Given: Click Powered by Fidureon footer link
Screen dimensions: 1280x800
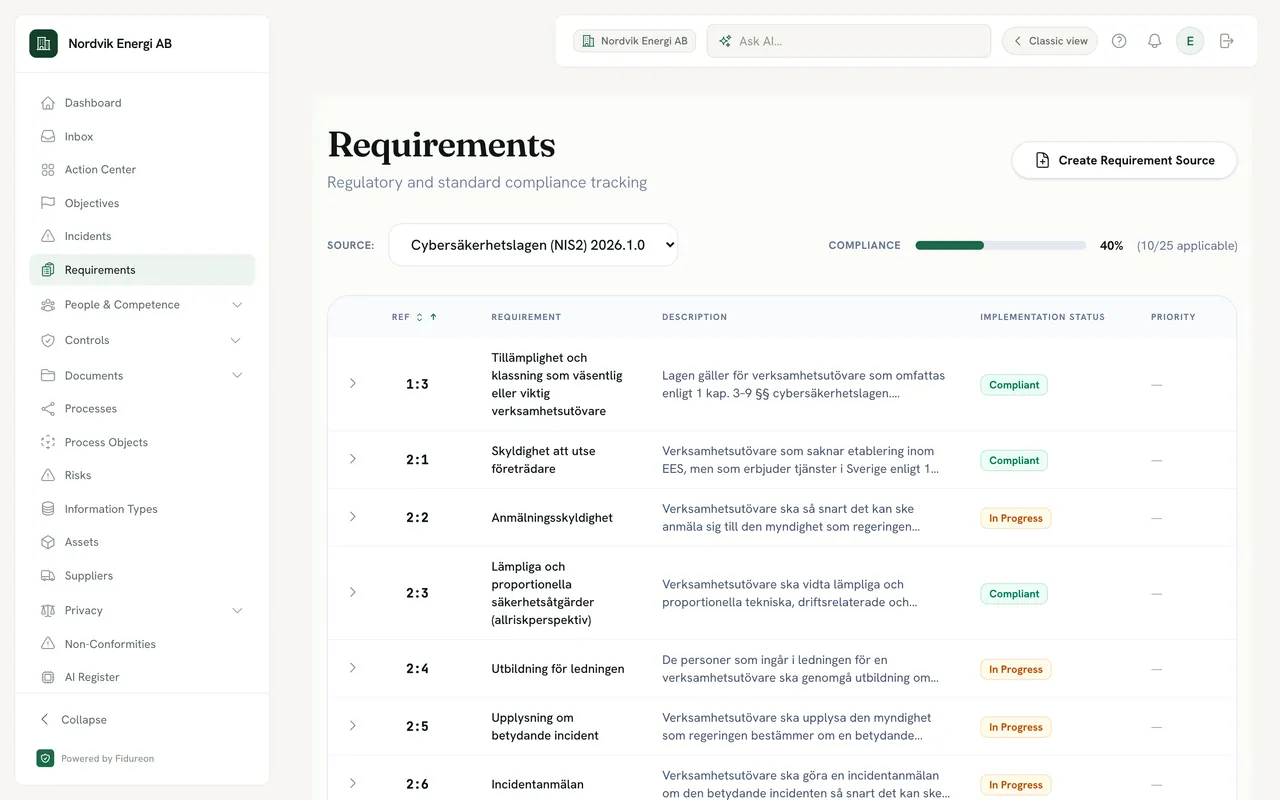Looking at the screenshot, I should 95,759.
